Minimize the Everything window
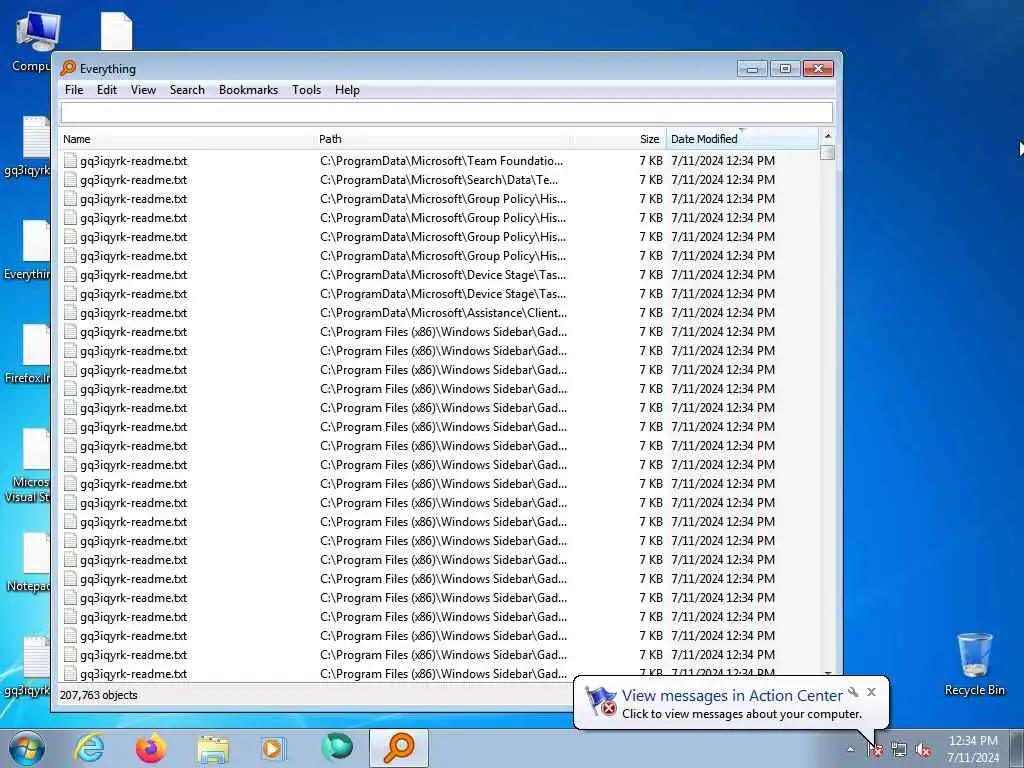The image size is (1024, 768). point(752,69)
